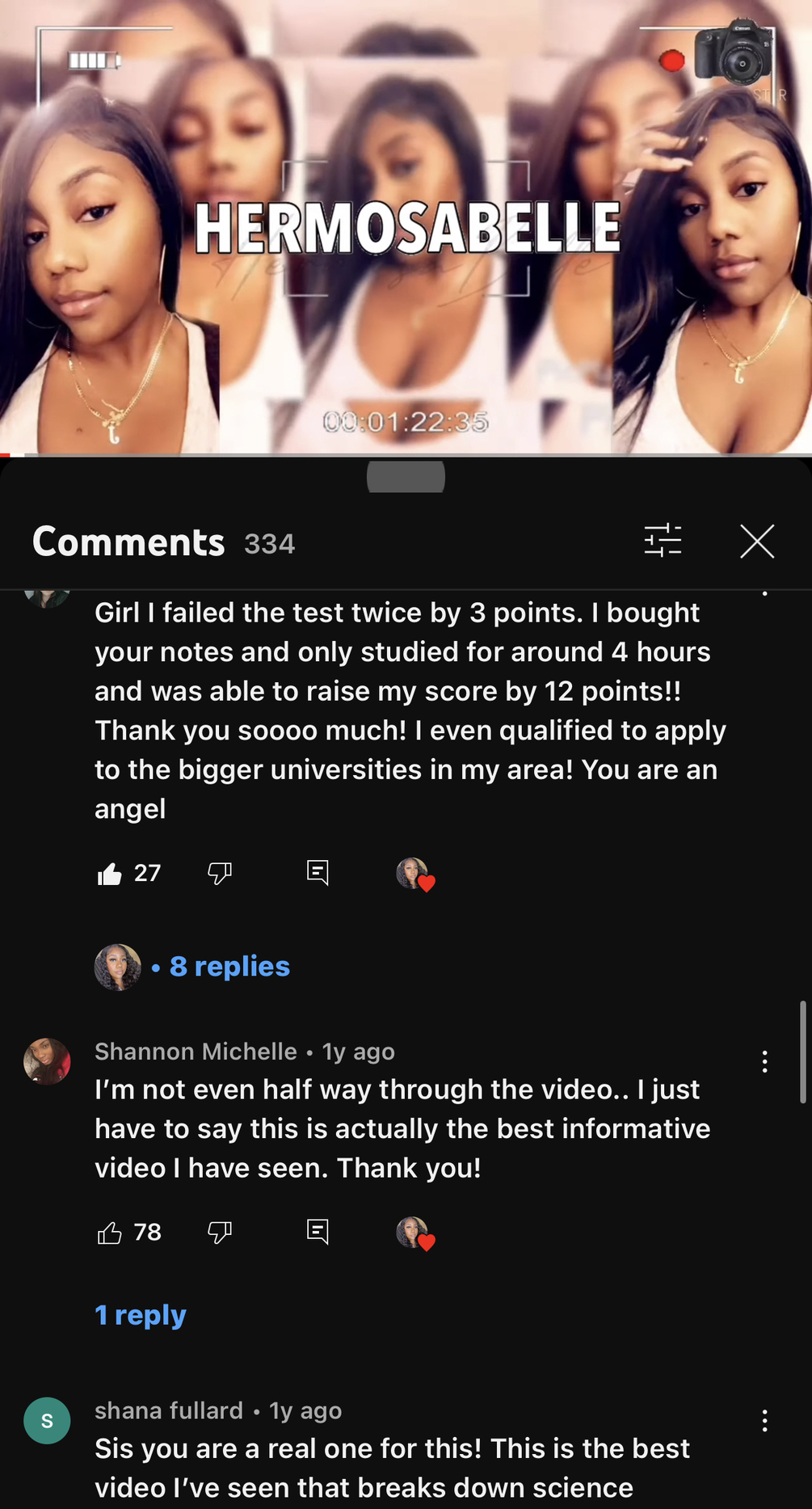Viewport: 812px width, 1509px height.
Task: Tap creator heart badge on Shannon Michelle's comment
Action: 415,1234
